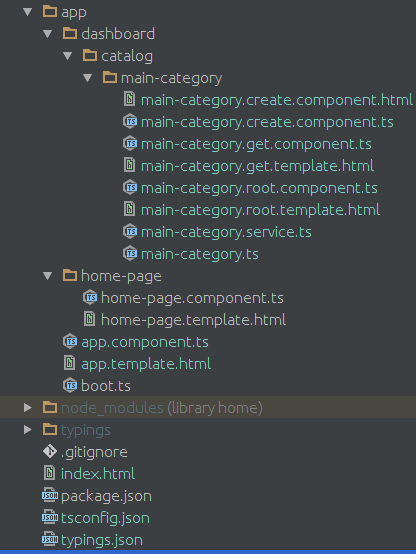Image resolution: width=416 pixels, height=554 pixels.
Task: Select file main-category.create.component.ts
Action: click(x=267, y=123)
